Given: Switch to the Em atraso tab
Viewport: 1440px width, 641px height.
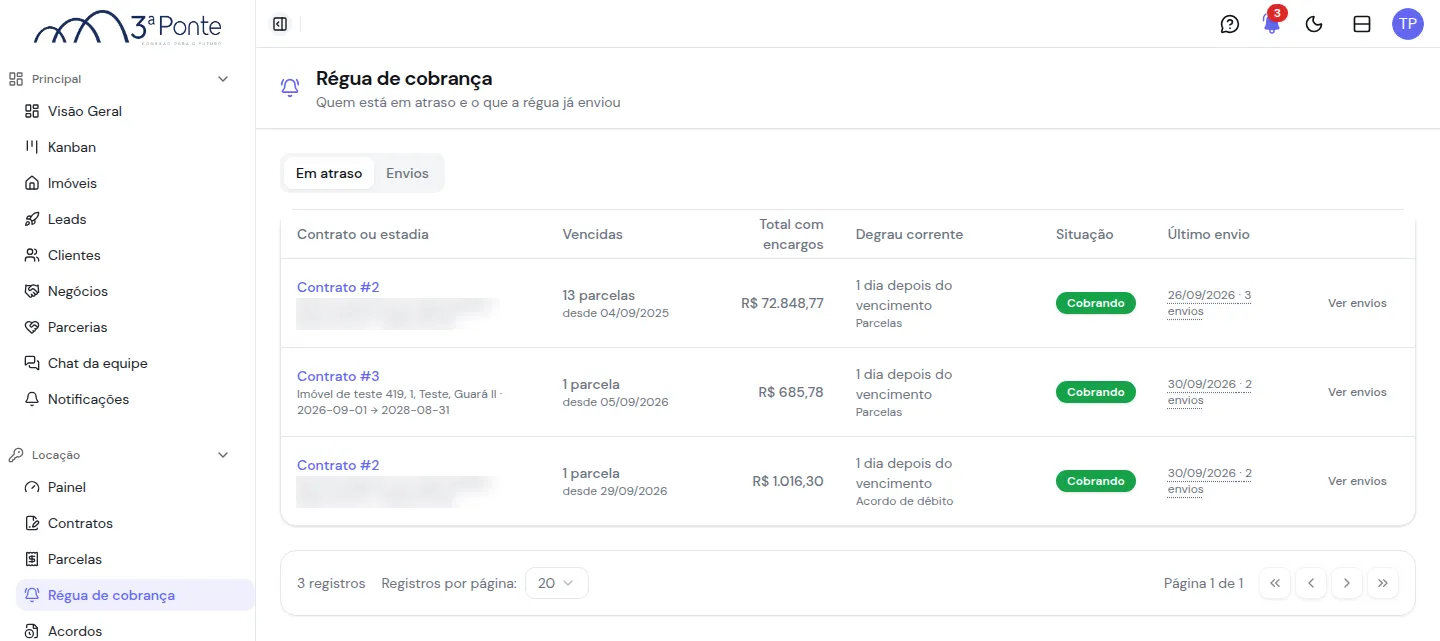Looking at the screenshot, I should (x=329, y=173).
